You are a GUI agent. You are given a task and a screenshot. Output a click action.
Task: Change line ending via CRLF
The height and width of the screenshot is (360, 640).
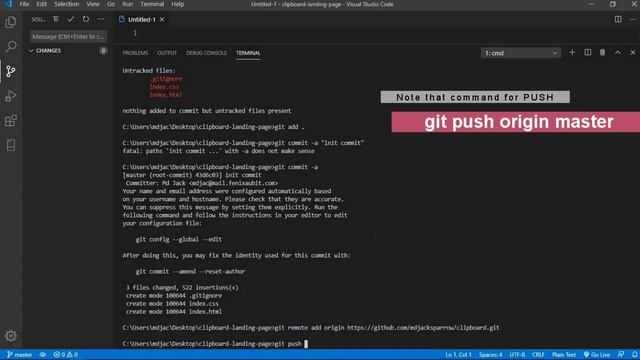pos(538,355)
